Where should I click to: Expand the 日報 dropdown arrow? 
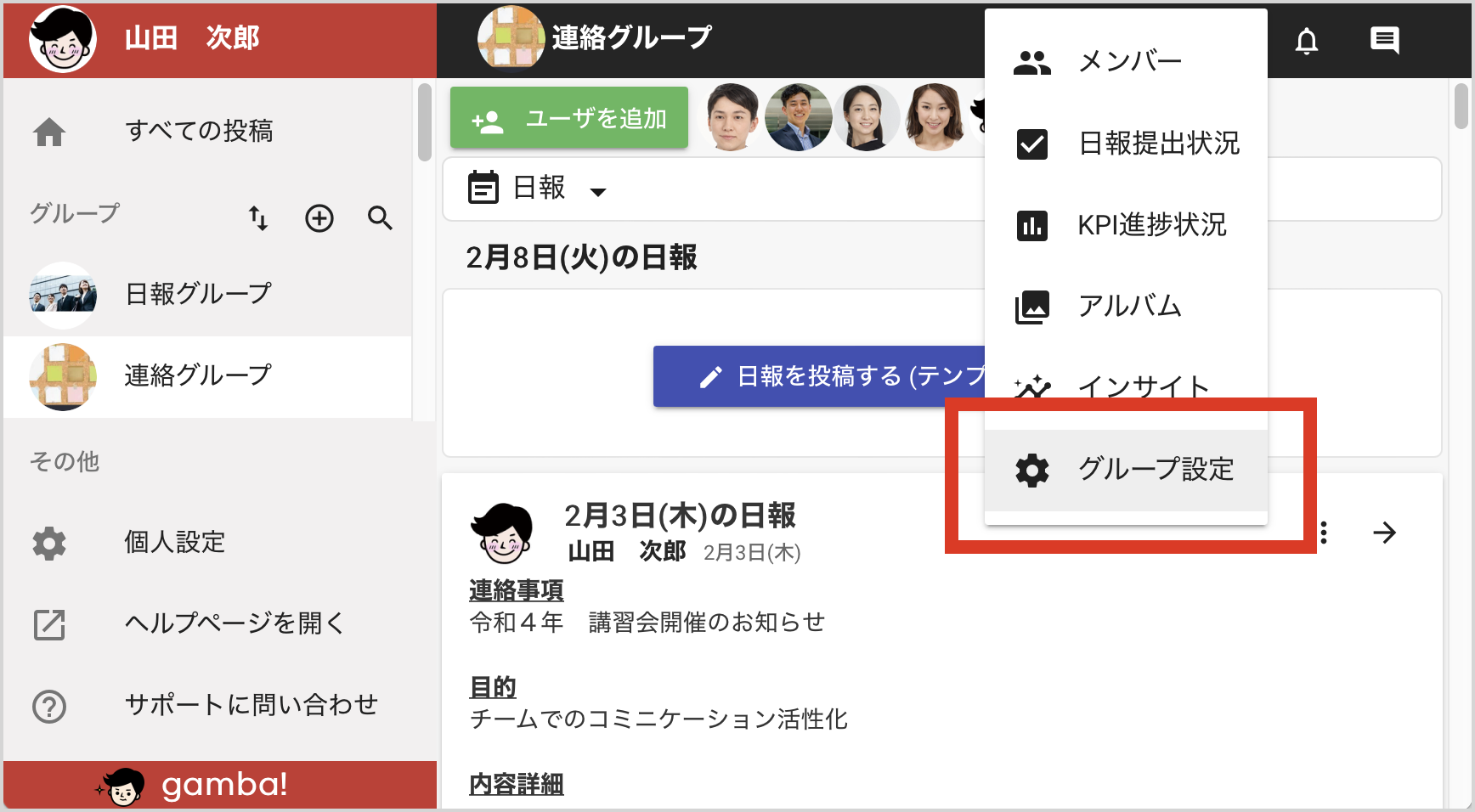[x=598, y=192]
